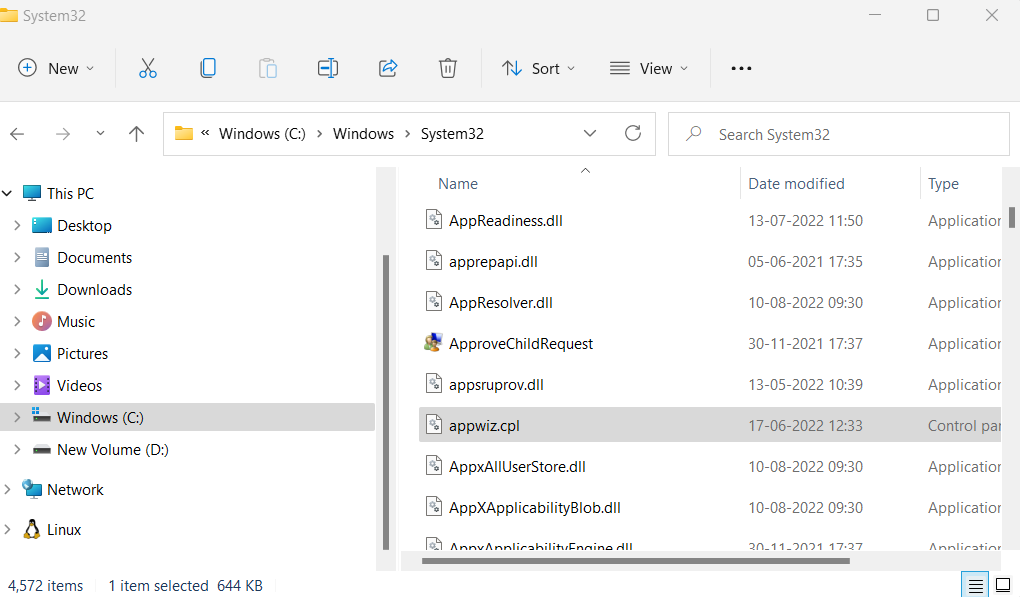Click the Paste clipboard icon
1020x597 pixels.
(x=267, y=68)
